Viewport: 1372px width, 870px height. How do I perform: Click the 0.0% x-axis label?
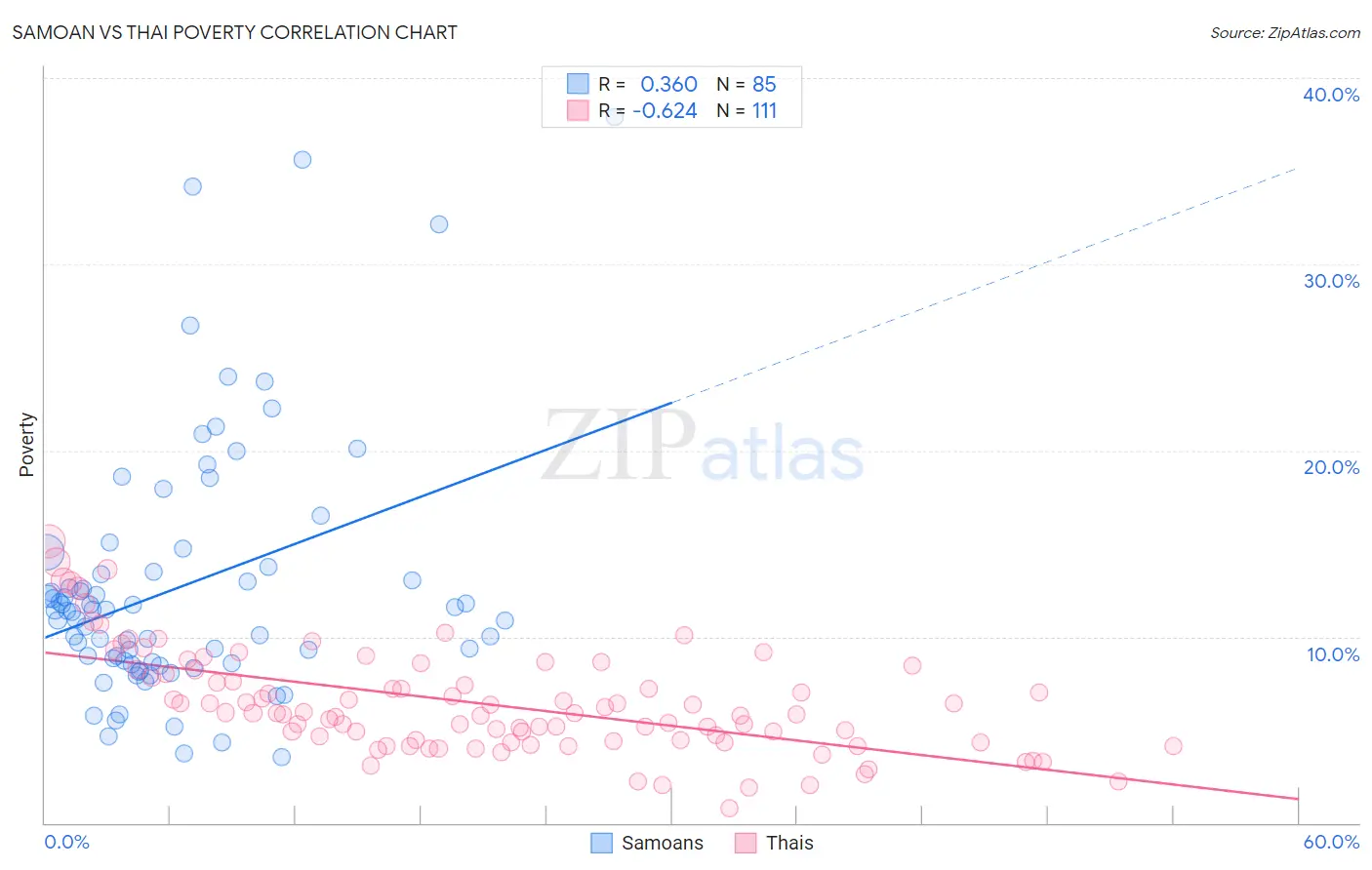66,842
